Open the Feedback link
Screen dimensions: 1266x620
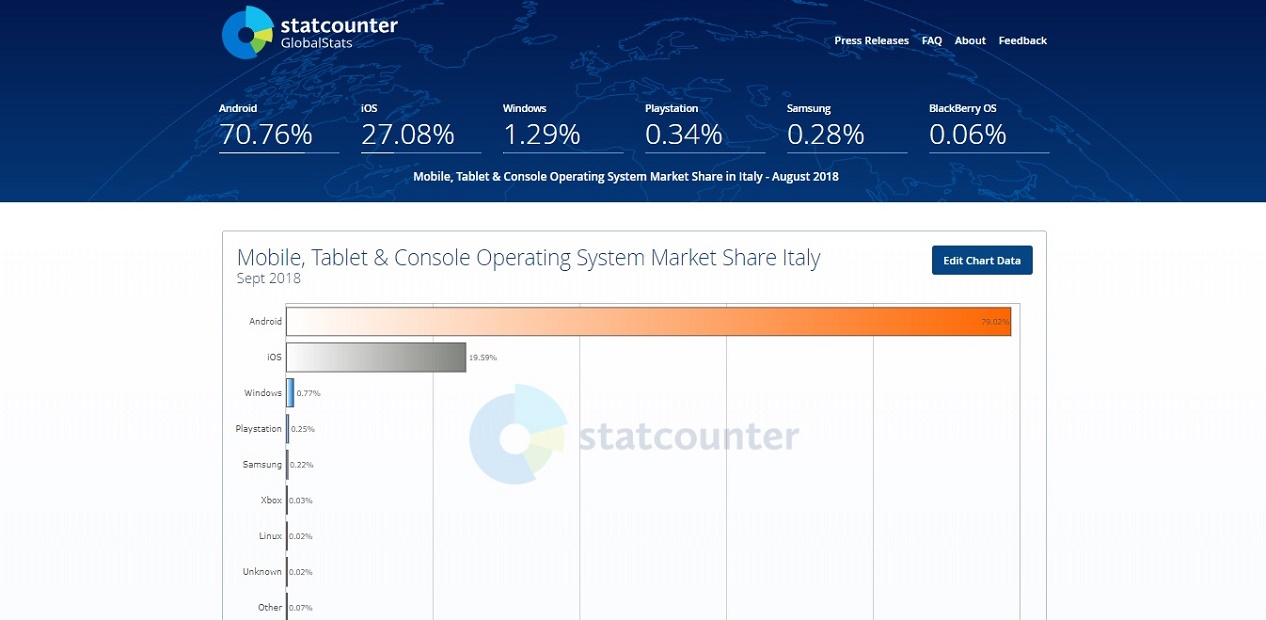point(1022,41)
